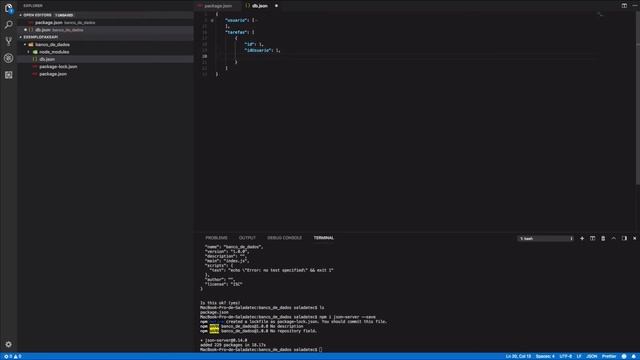Switch to the PROBLEMS panel tab
Screen dimensions: 640x360
[x=216, y=238]
